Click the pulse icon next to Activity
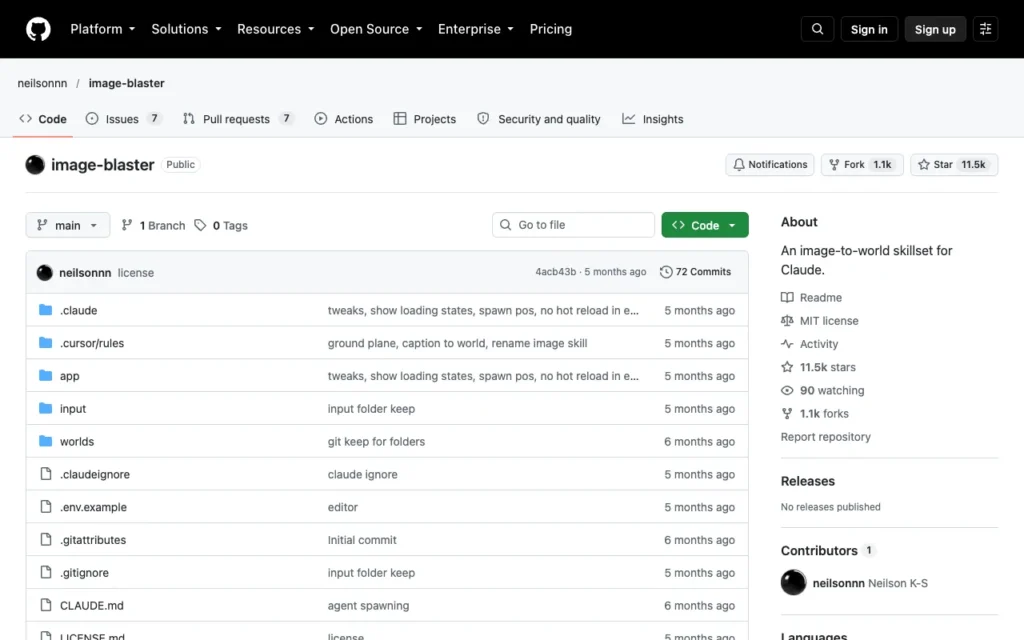The height and width of the screenshot is (640, 1024). pyautogui.click(x=787, y=344)
